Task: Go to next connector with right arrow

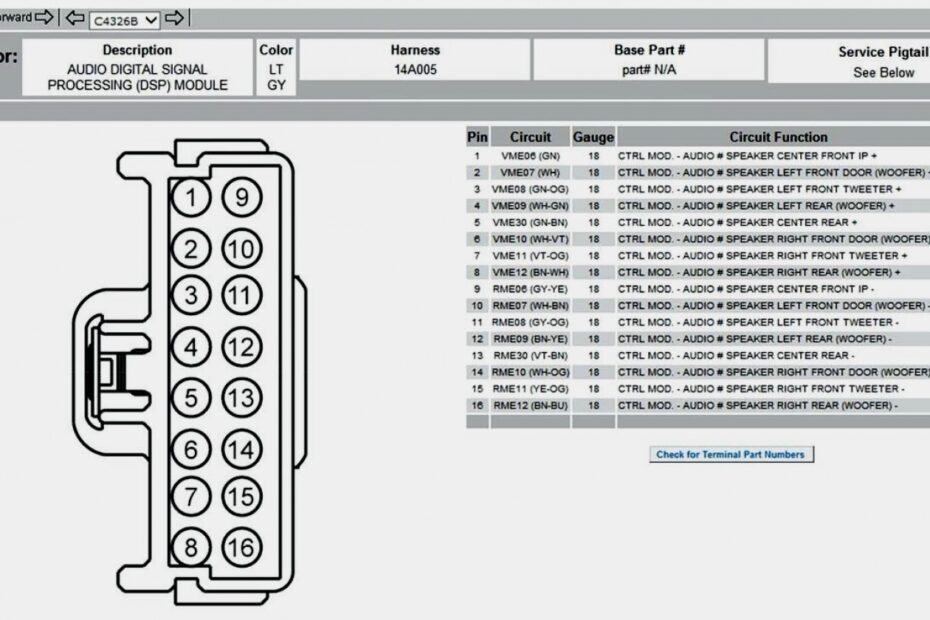Action: (x=175, y=18)
